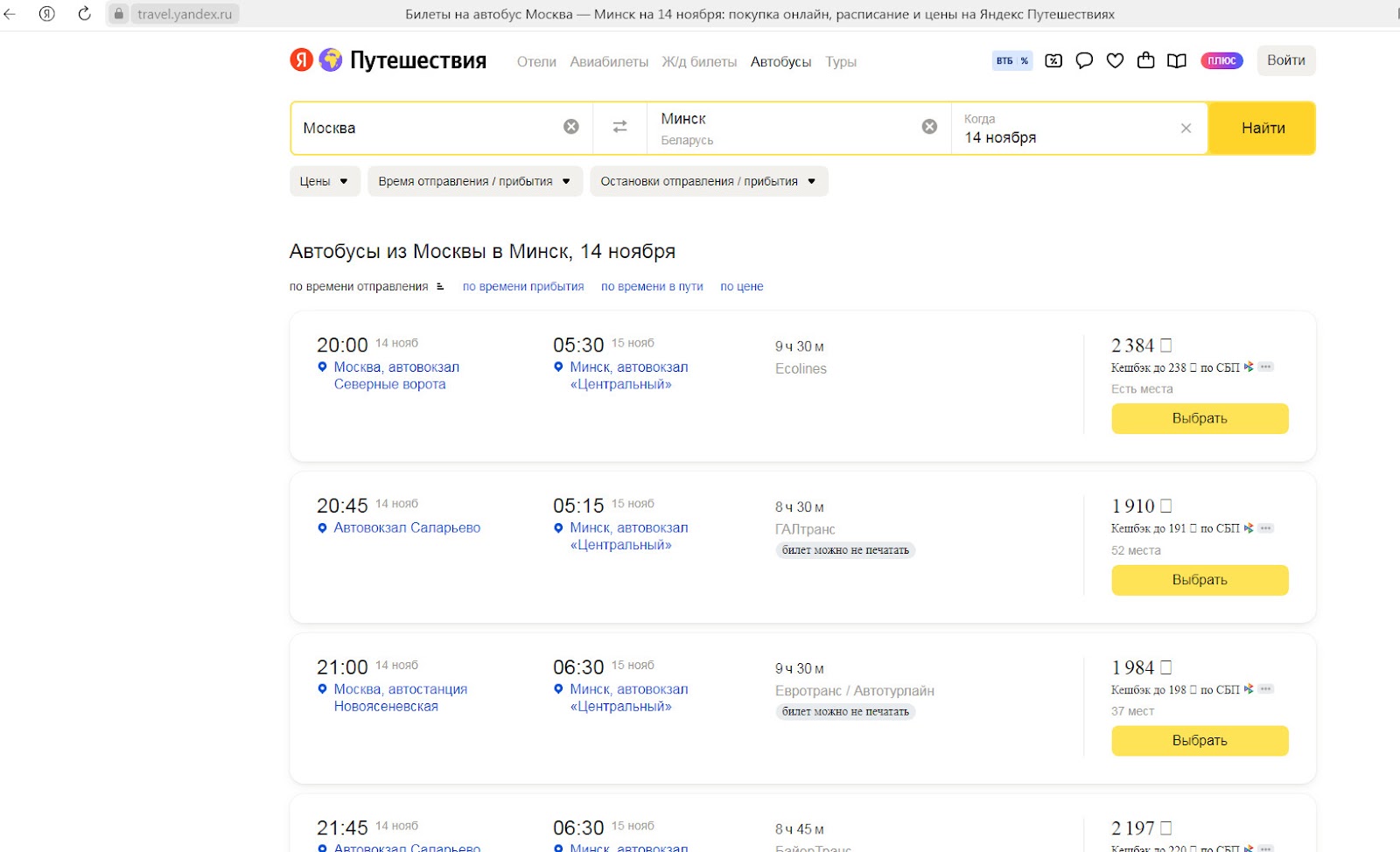Click the Евротранс / Автотурлайн carrier name
The height and width of the screenshot is (852, 1400).
point(855,690)
